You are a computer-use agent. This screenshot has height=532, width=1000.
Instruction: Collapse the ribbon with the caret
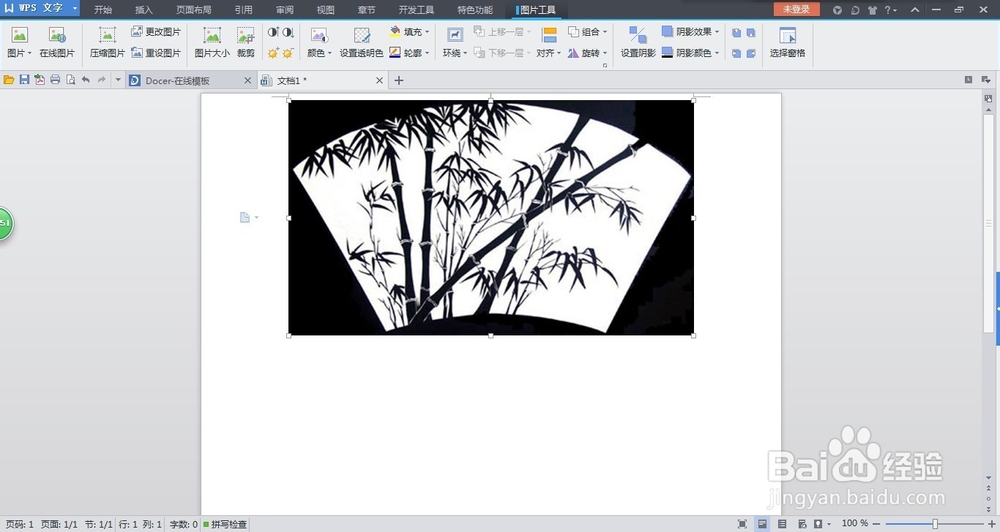click(x=915, y=10)
